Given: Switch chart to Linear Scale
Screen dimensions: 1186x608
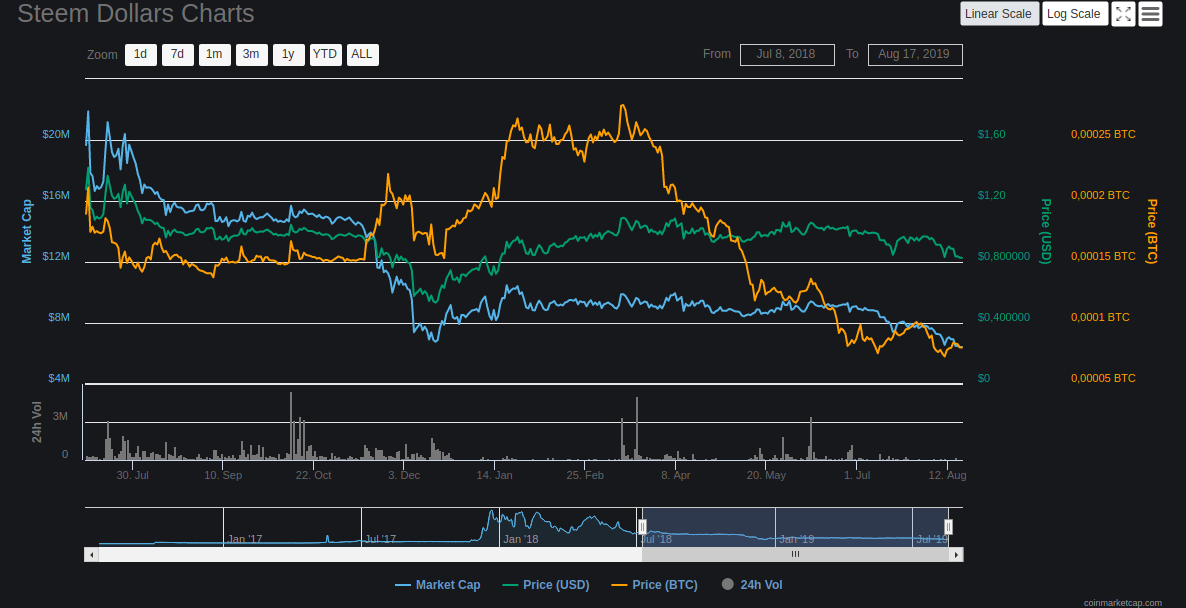Looking at the screenshot, I should click(999, 14).
